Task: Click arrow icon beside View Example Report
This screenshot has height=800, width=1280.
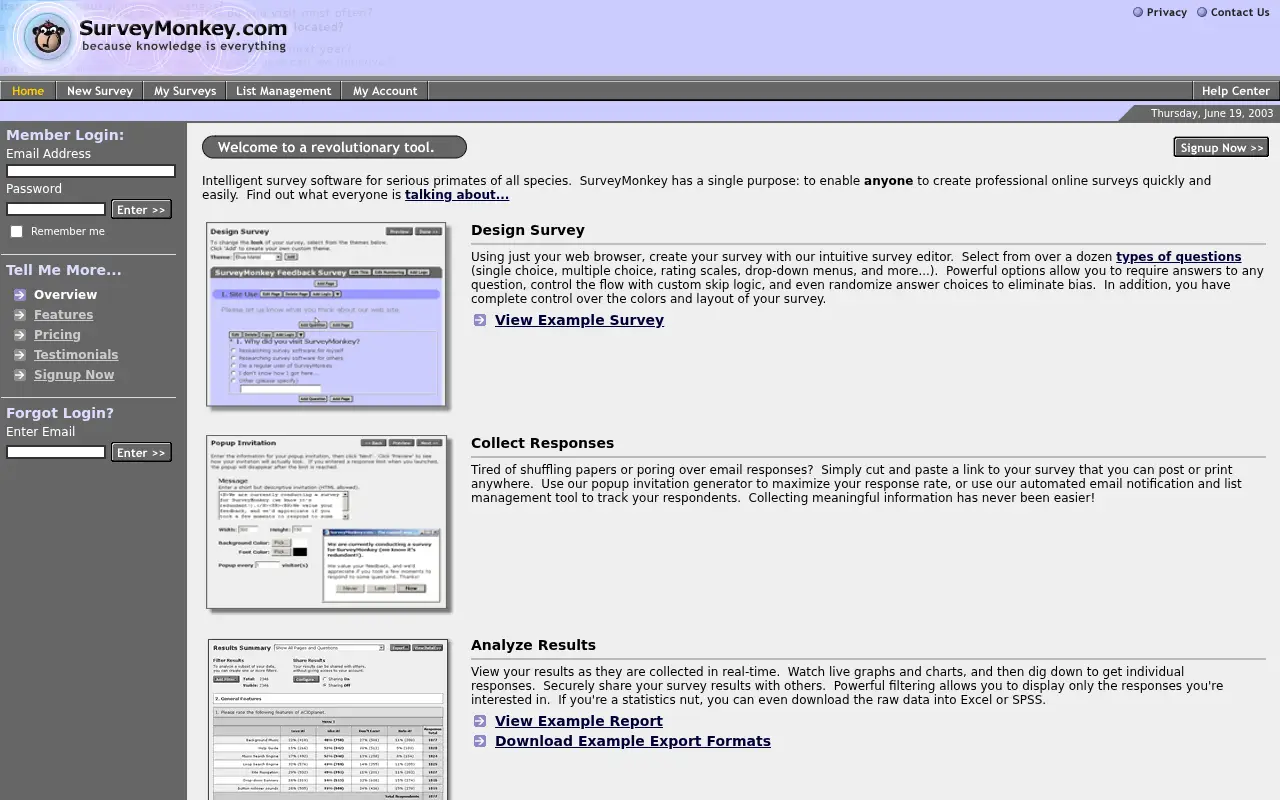Action: click(480, 721)
